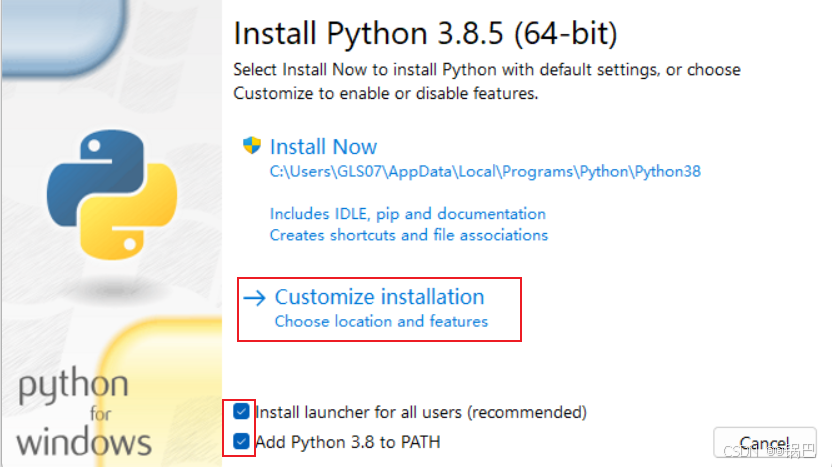Click the CSDN watermark in the corner

tap(768, 451)
